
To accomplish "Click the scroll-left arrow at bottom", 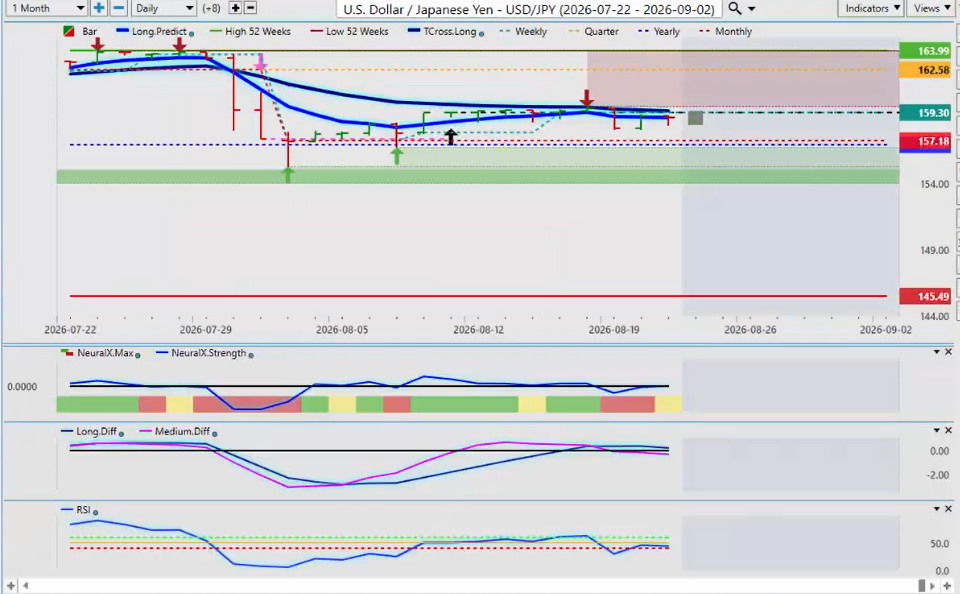I will 26,586.
